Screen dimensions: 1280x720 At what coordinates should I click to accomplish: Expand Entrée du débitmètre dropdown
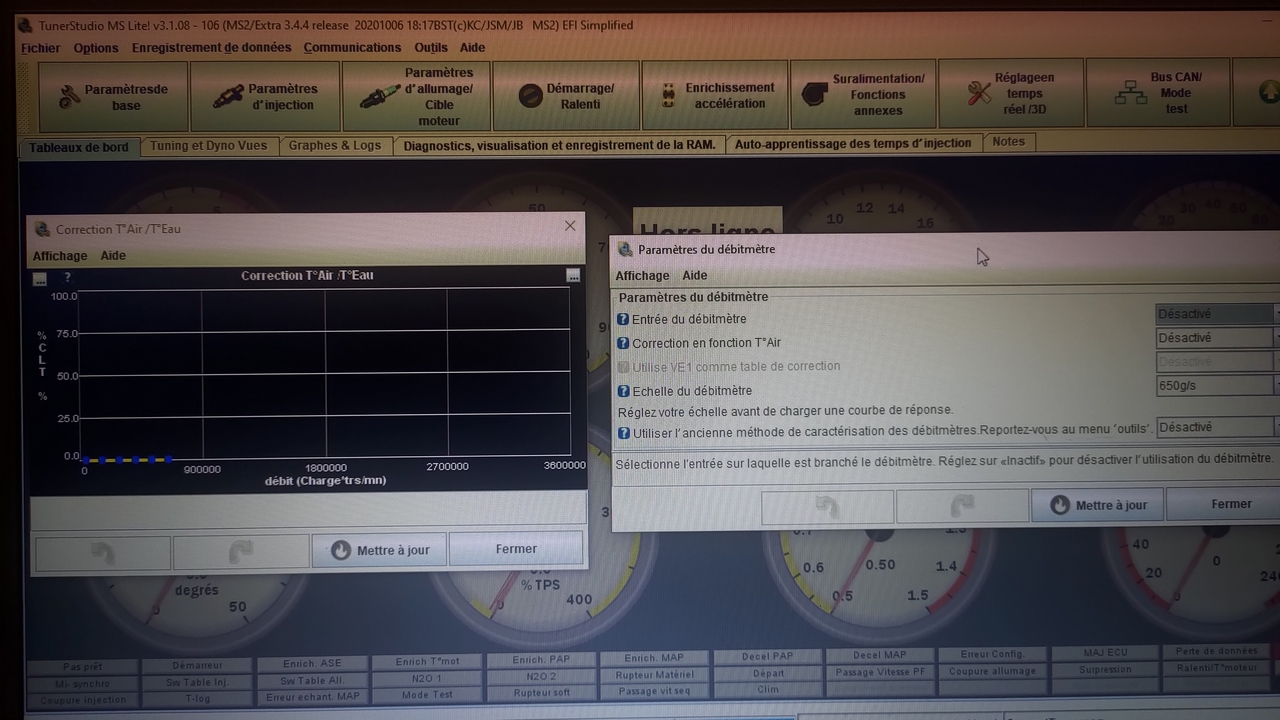[x=1216, y=314]
